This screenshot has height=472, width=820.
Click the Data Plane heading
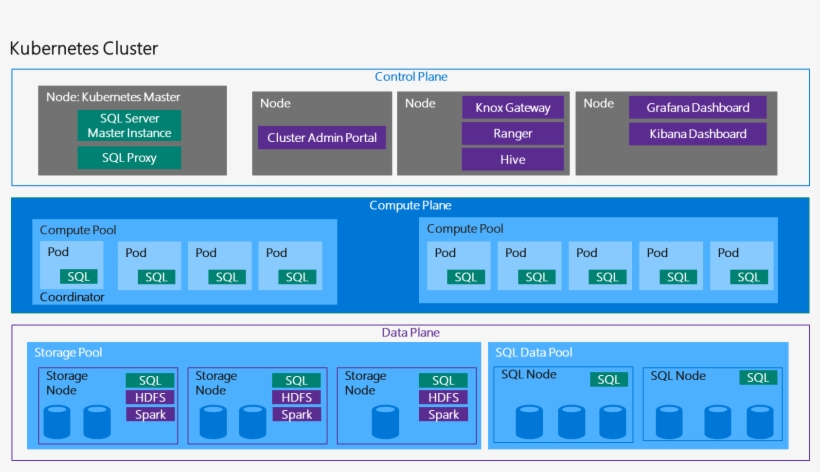pyautogui.click(x=410, y=333)
